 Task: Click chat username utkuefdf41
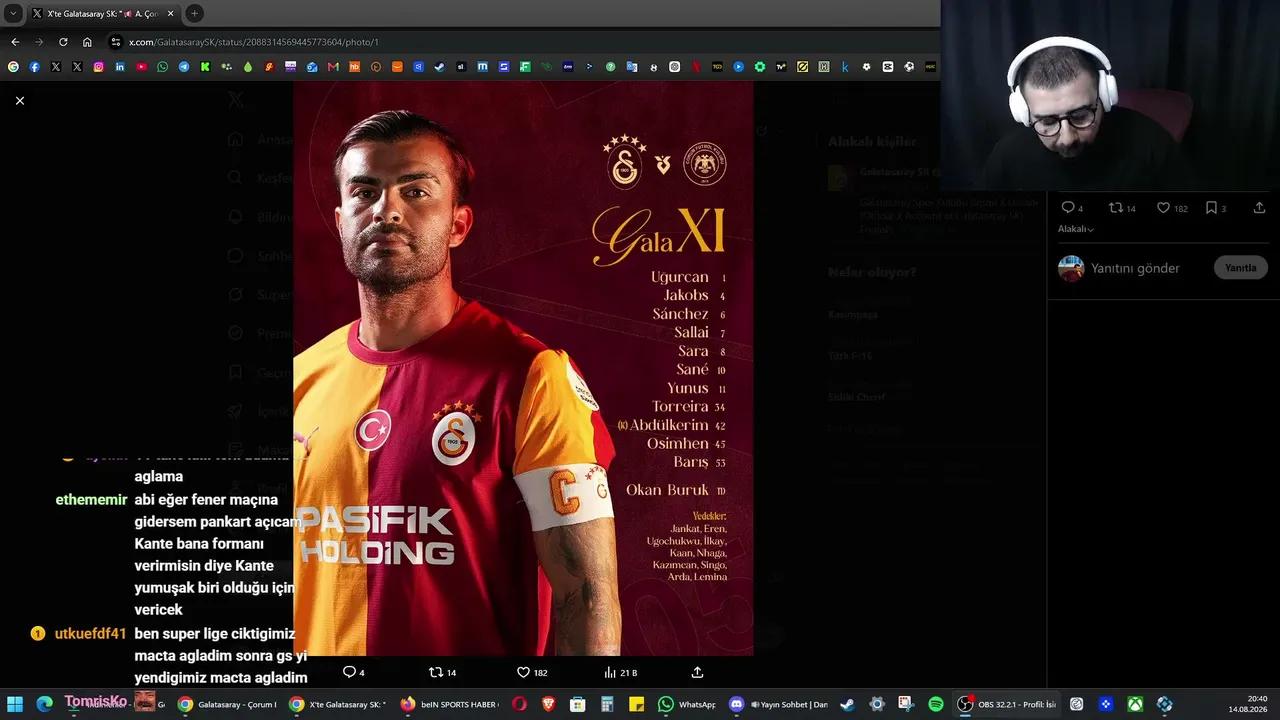tap(91, 634)
